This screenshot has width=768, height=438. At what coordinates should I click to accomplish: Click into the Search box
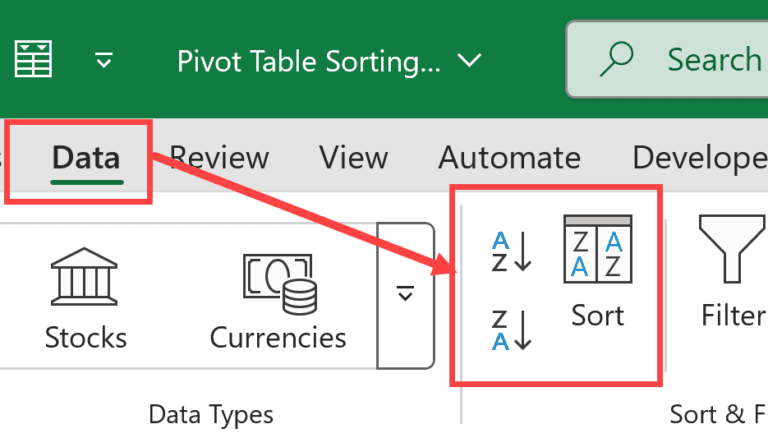667,59
